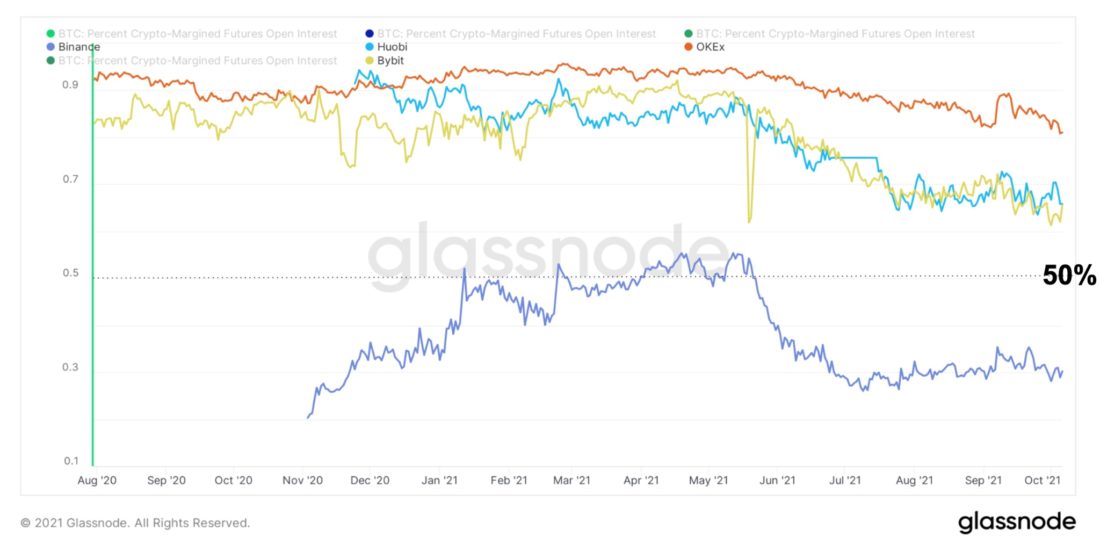Click the dark green dot below Binance
The height and width of the screenshot is (550, 1100).
50,60
